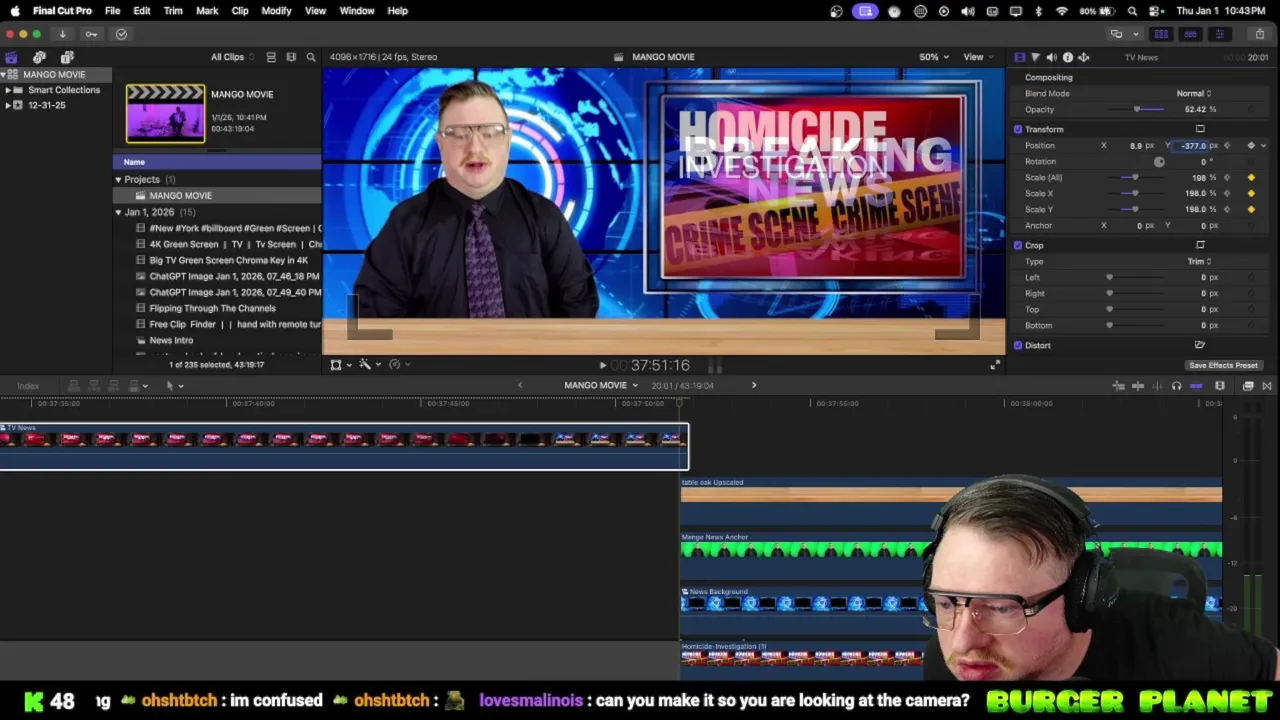Show the Libraries sidebar clapper icon
Viewport: 1280px width, 720px height.
[11, 57]
